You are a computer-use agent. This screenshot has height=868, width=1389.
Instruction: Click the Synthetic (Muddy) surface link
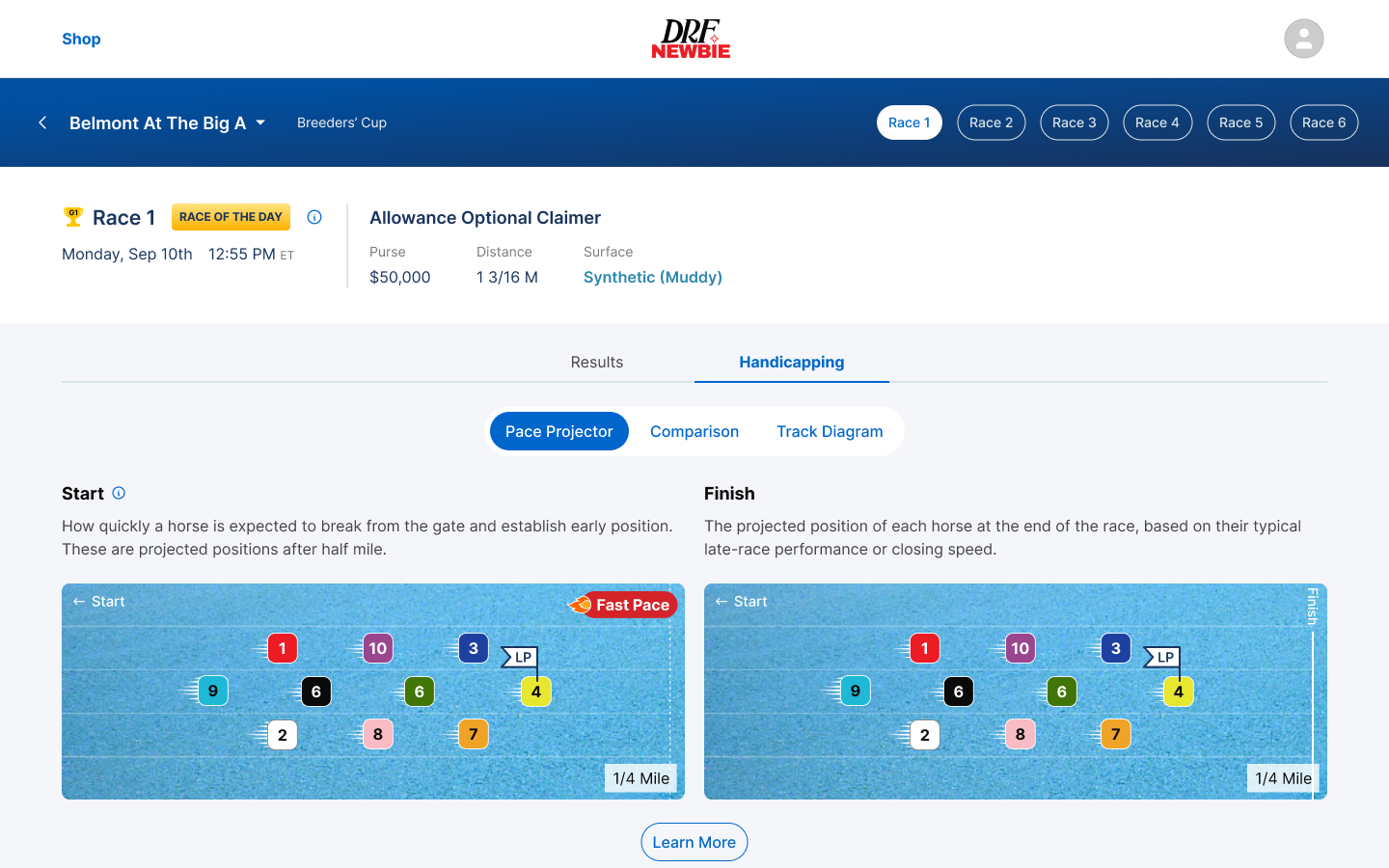(x=653, y=277)
